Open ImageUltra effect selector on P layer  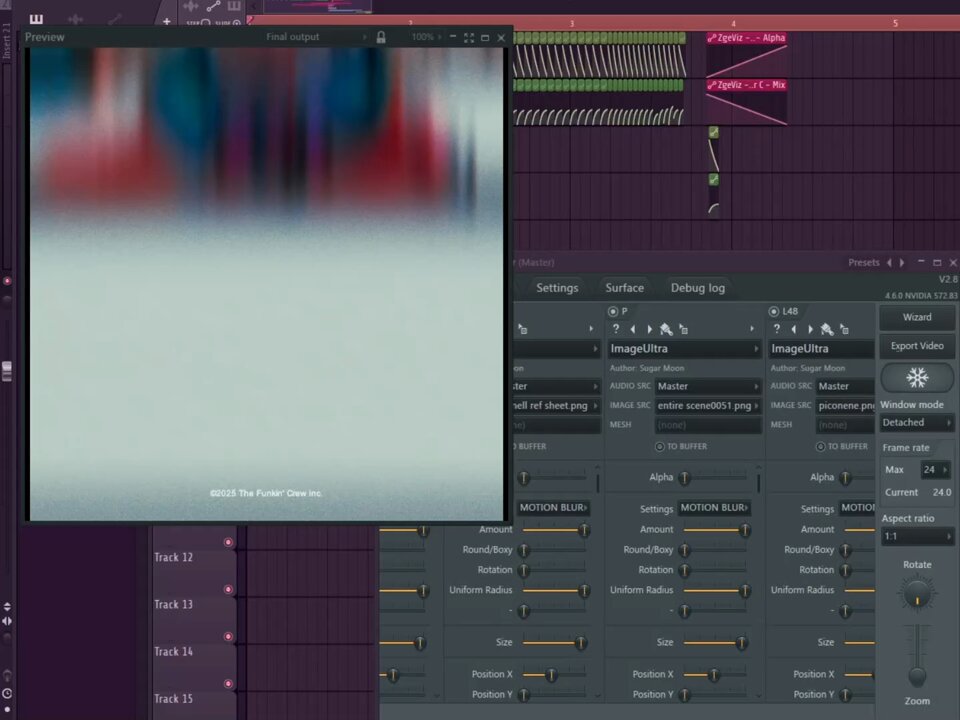coord(684,348)
